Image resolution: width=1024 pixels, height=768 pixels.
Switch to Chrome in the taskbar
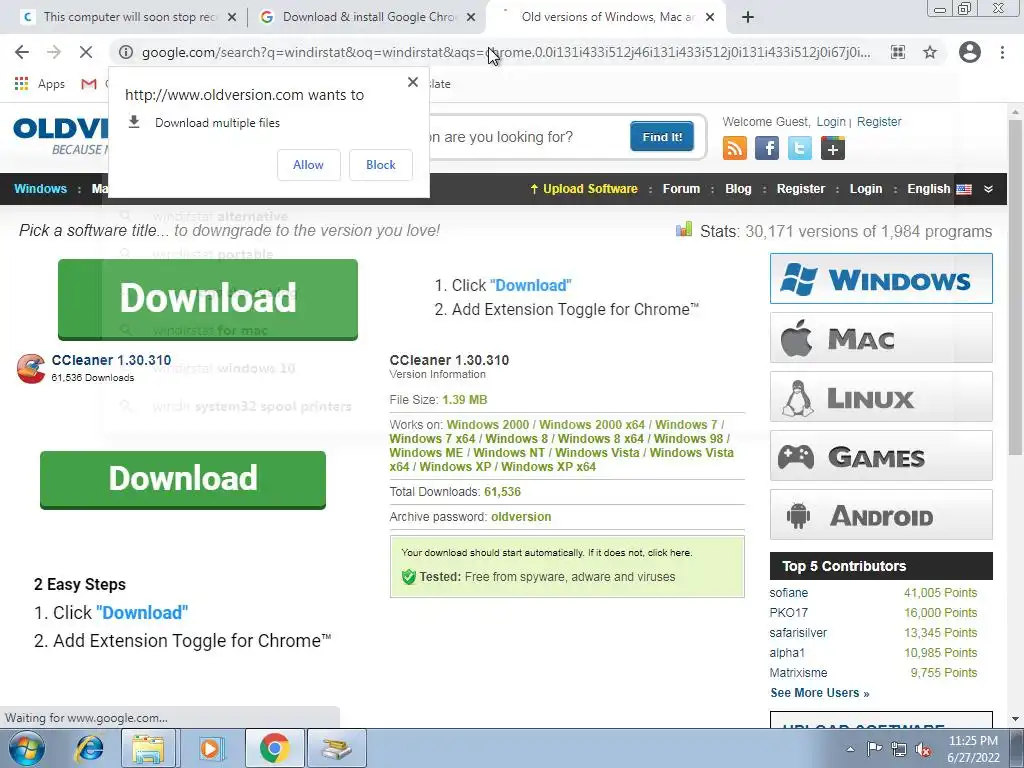pyautogui.click(x=274, y=748)
